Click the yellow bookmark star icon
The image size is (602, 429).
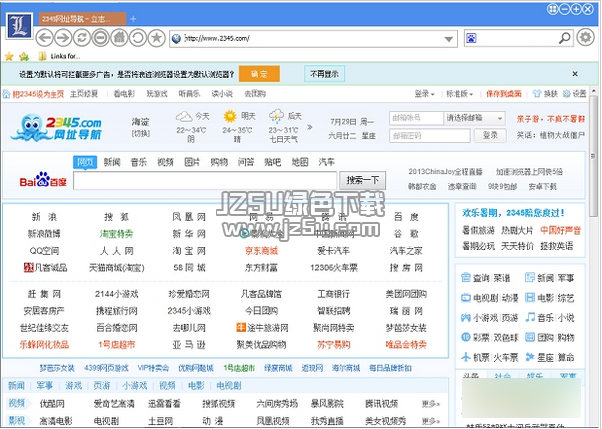9,57
